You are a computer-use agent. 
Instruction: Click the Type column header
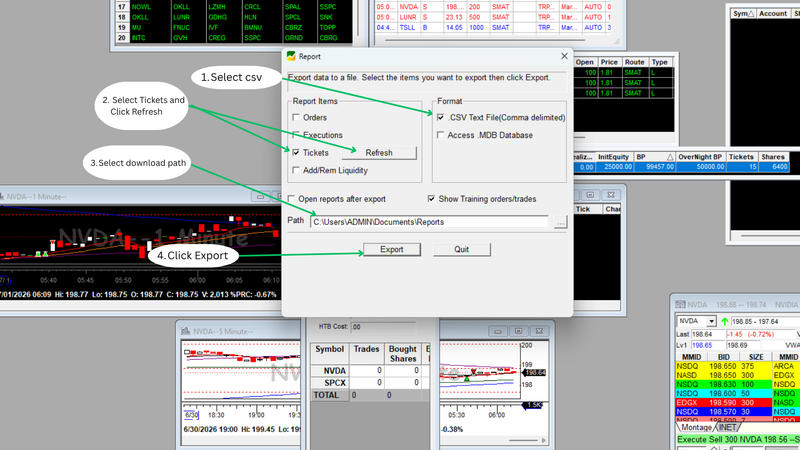[660, 62]
